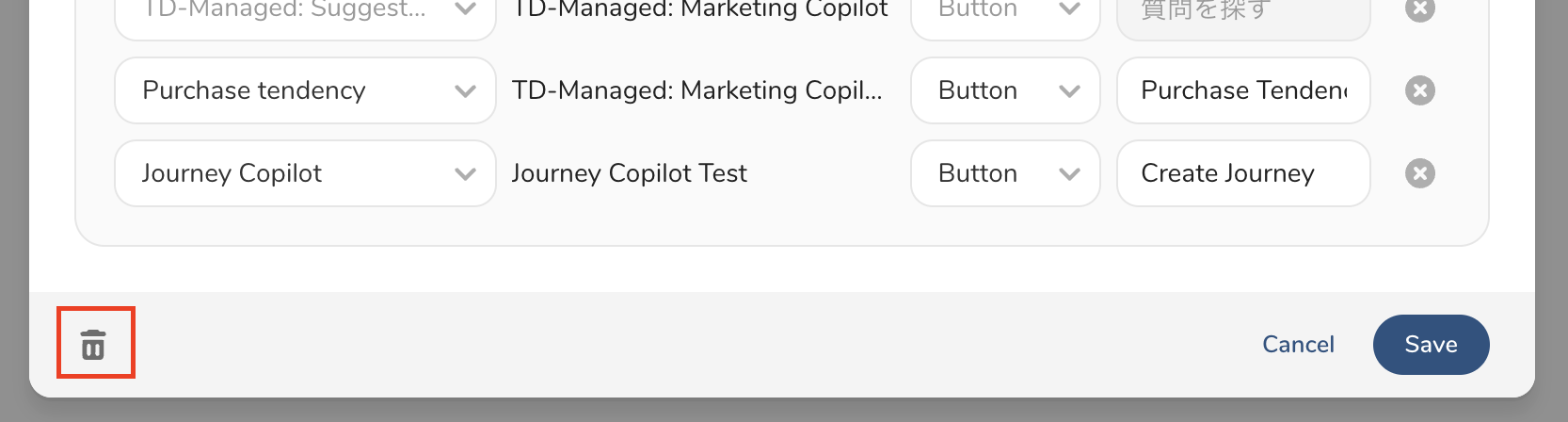Remove the Journey Copilot row
The image size is (1568, 422).
pyautogui.click(x=1419, y=173)
